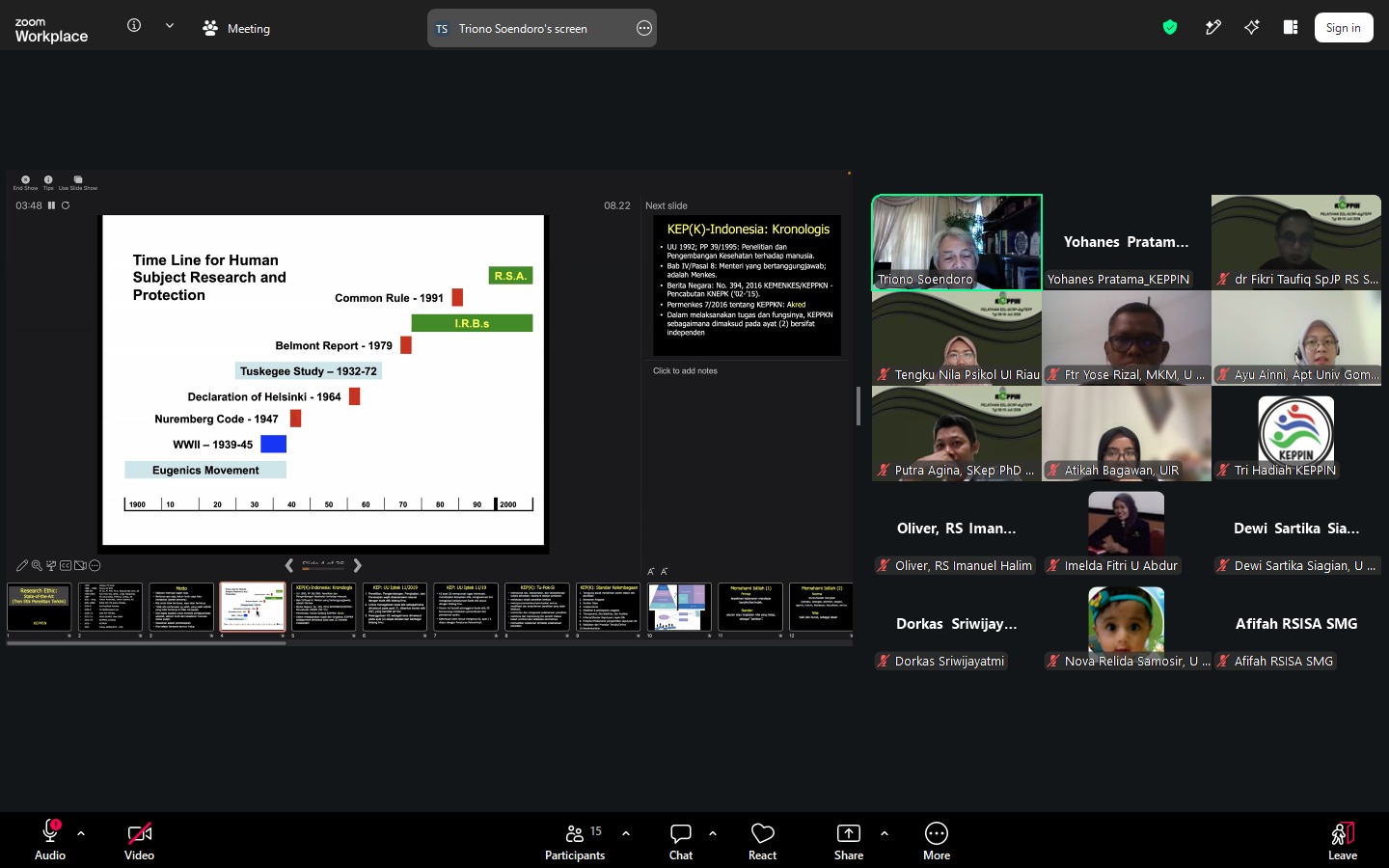Viewport: 1389px width, 868px height.
Task: Pause the presentation timer
Action: (52, 205)
